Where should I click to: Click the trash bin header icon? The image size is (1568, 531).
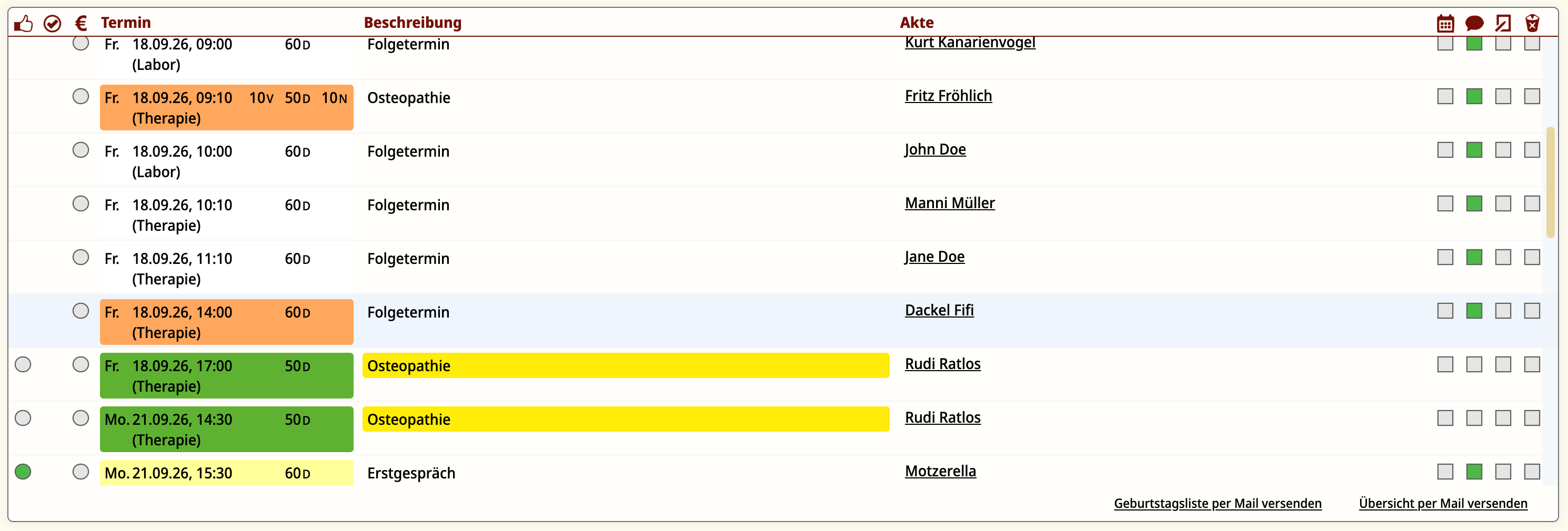tap(1532, 23)
